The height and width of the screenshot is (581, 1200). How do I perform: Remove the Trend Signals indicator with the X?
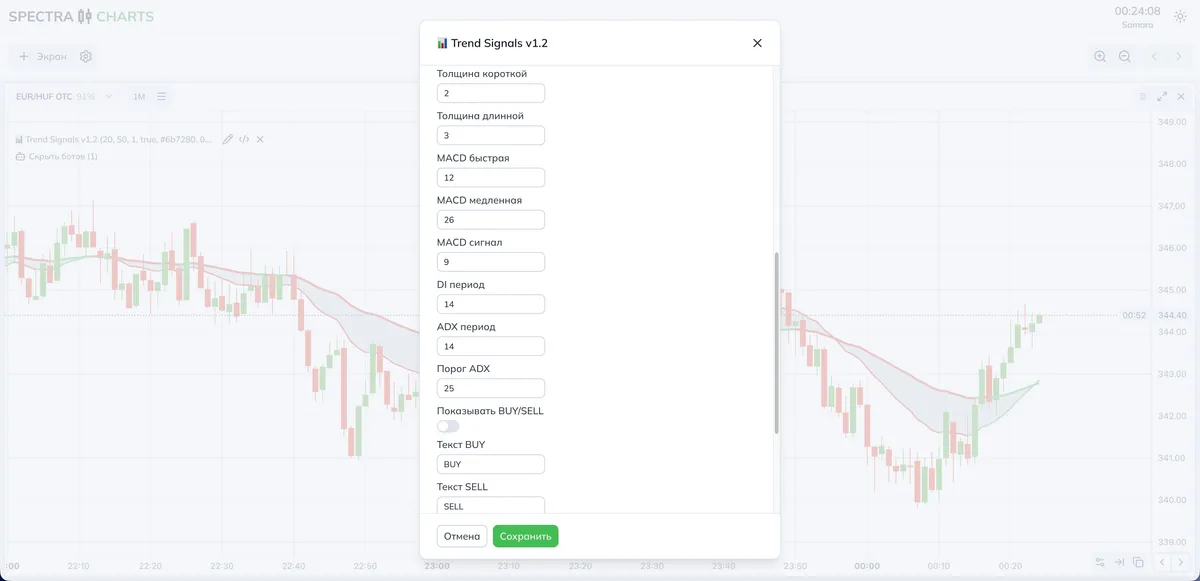259,140
